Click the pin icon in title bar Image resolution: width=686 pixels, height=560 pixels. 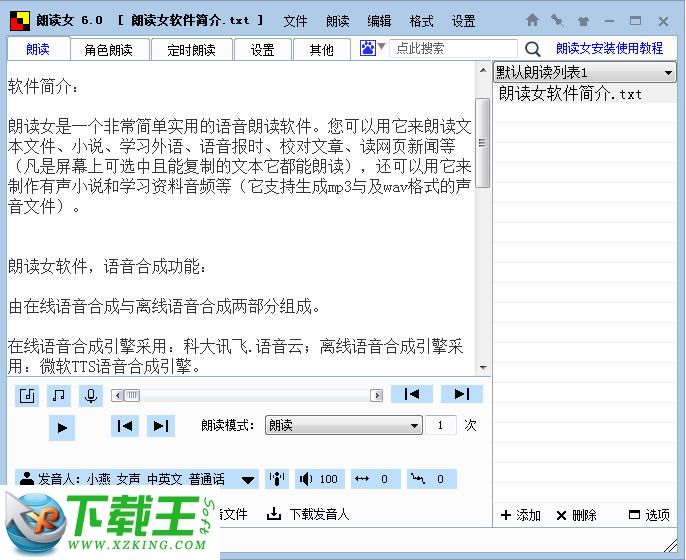557,20
